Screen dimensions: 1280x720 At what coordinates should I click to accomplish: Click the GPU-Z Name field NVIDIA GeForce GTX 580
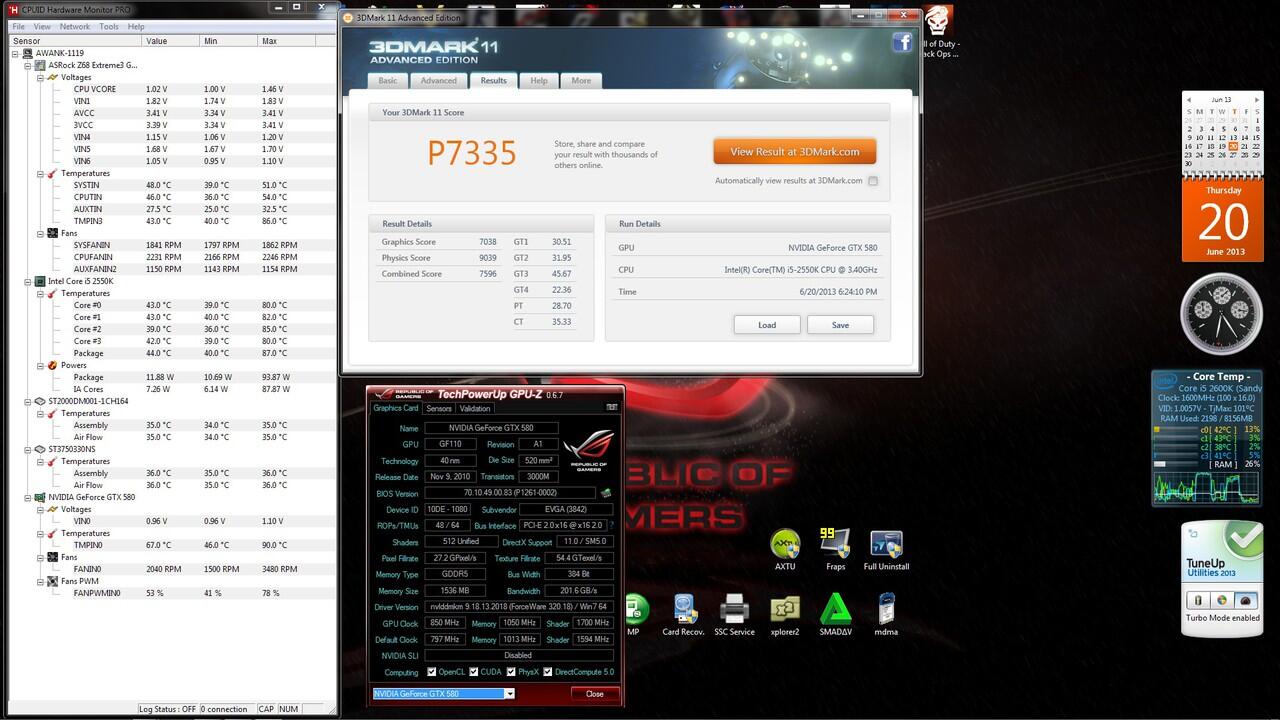click(x=491, y=428)
